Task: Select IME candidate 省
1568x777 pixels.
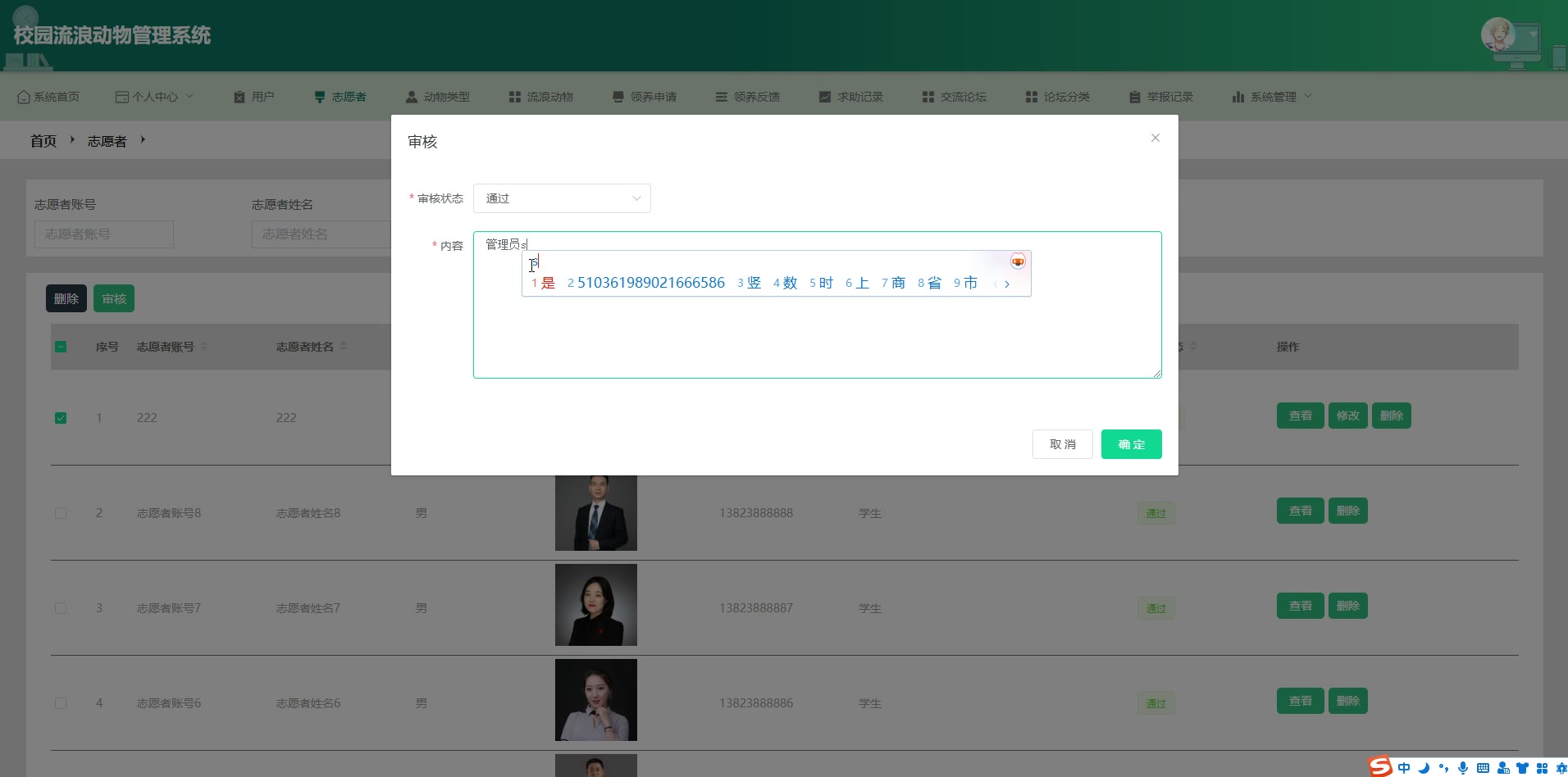Action: point(930,283)
